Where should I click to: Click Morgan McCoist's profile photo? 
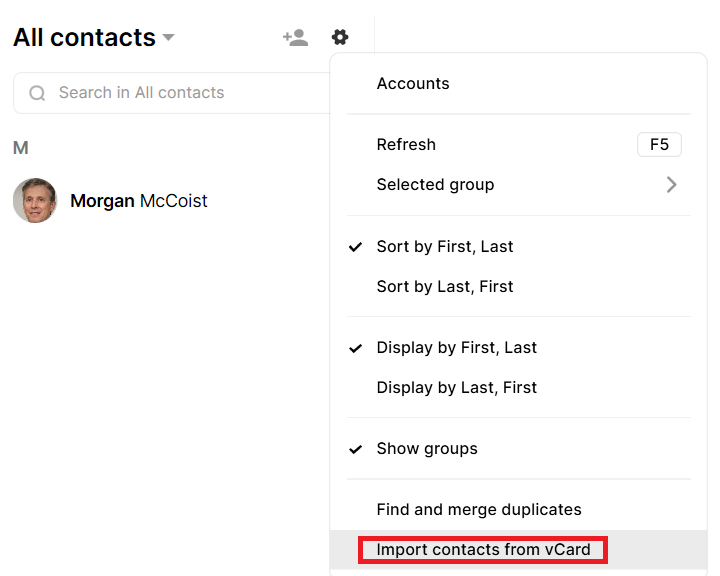35,201
